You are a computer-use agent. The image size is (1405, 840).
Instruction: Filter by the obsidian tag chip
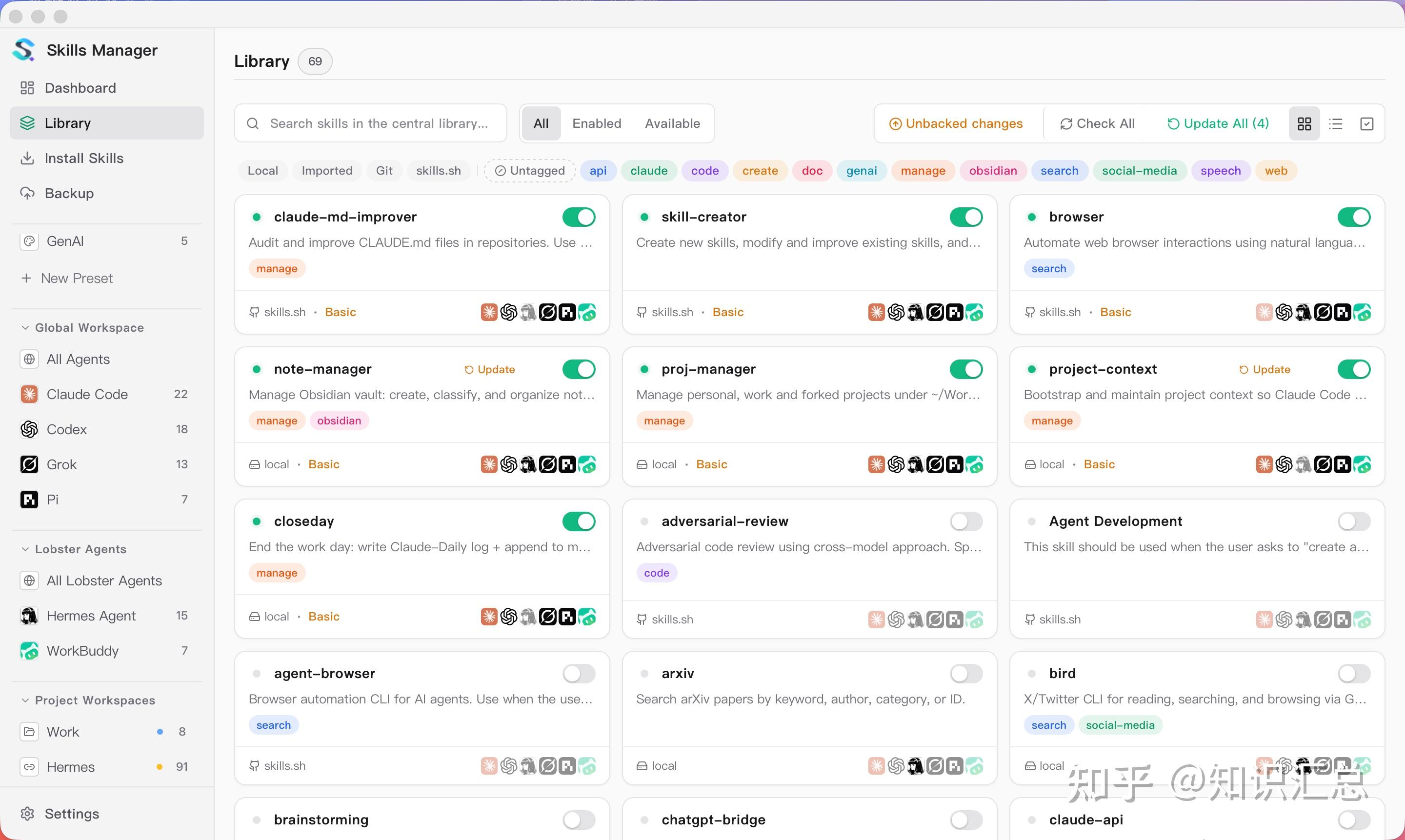click(x=993, y=170)
